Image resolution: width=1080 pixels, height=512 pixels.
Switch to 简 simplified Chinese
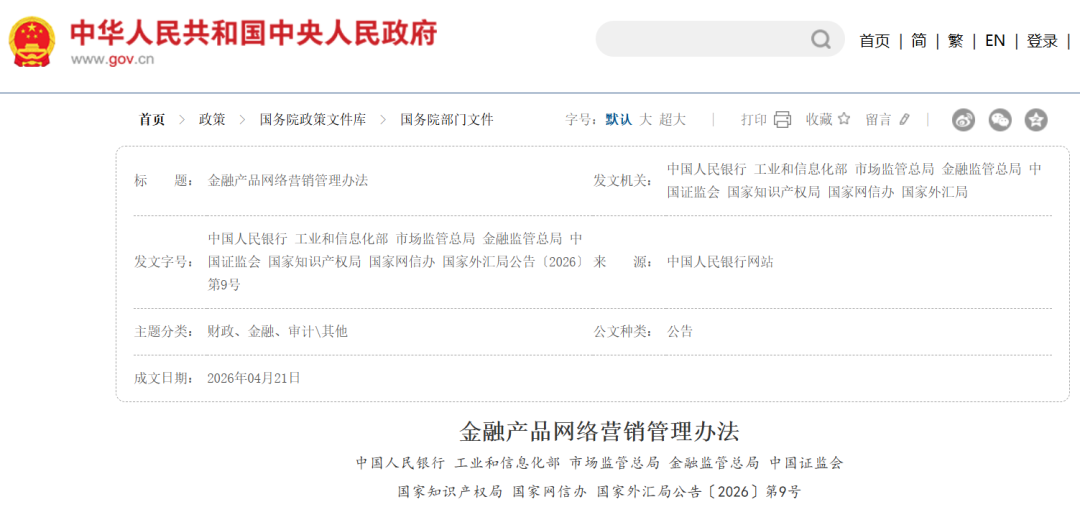coord(919,41)
